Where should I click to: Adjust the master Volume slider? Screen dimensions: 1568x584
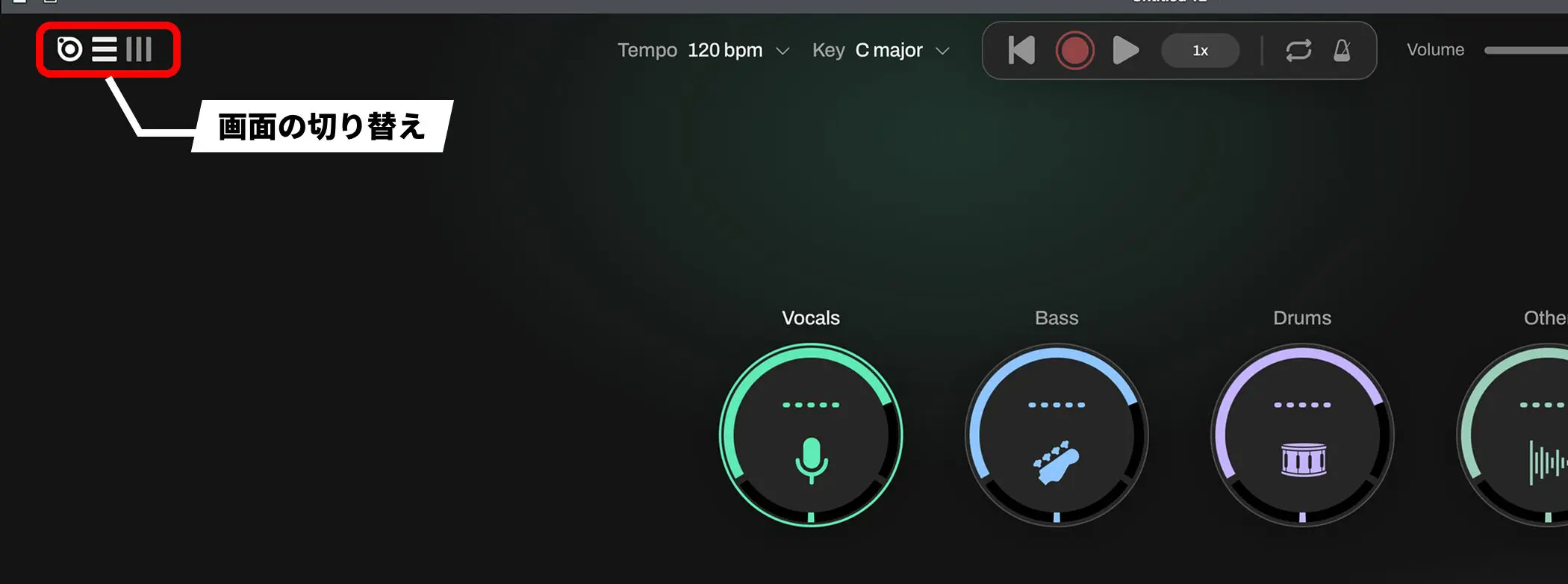[1526, 50]
